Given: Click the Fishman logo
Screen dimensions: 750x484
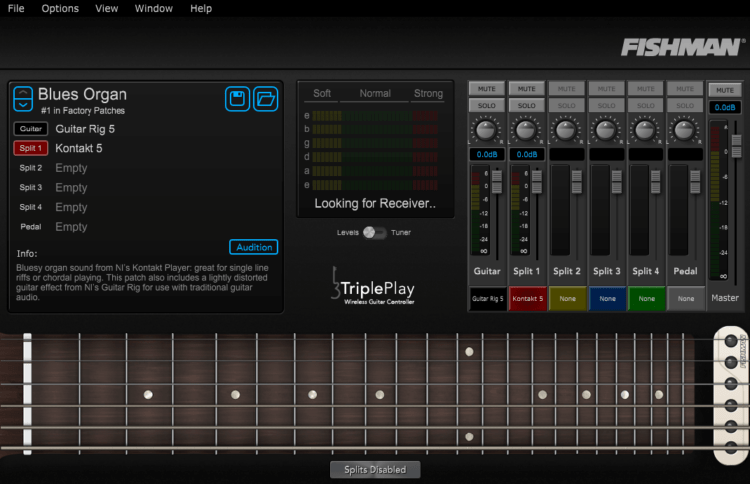Looking at the screenshot, I should coord(682,47).
